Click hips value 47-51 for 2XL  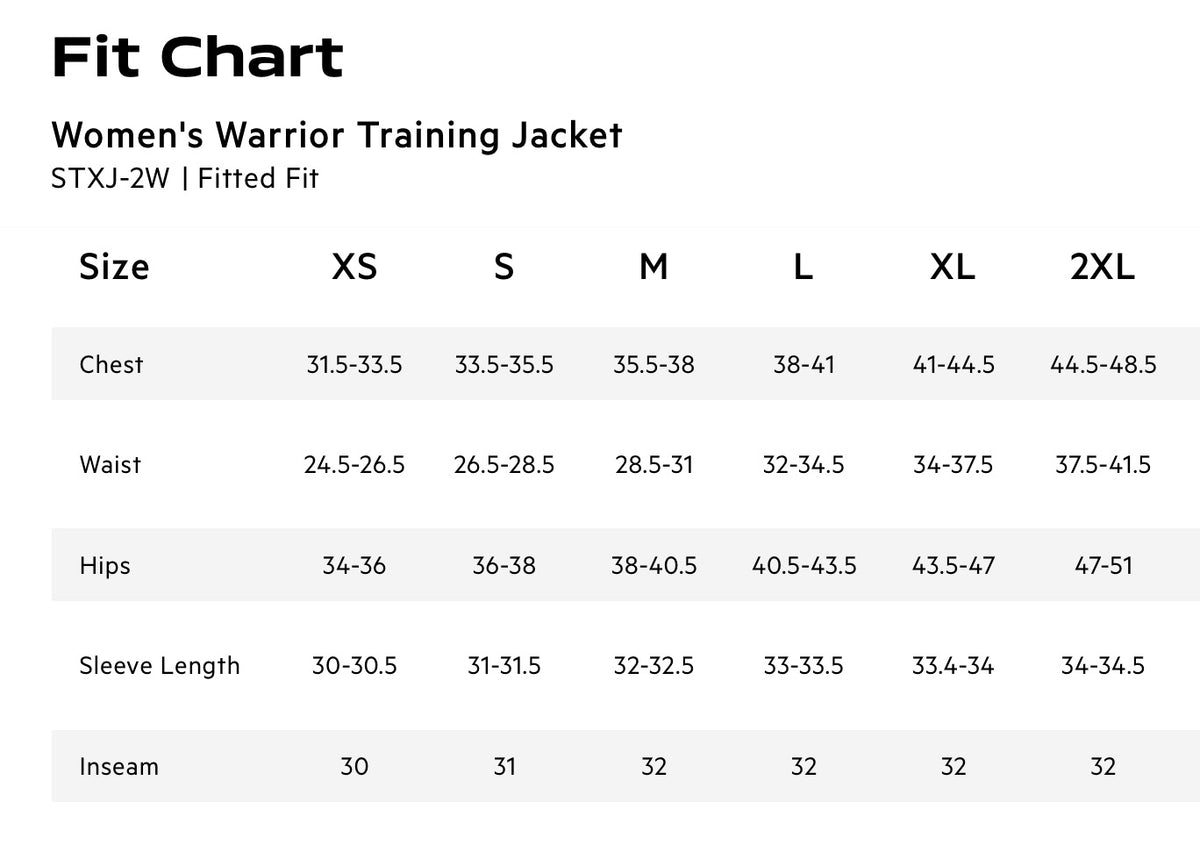pos(1103,565)
